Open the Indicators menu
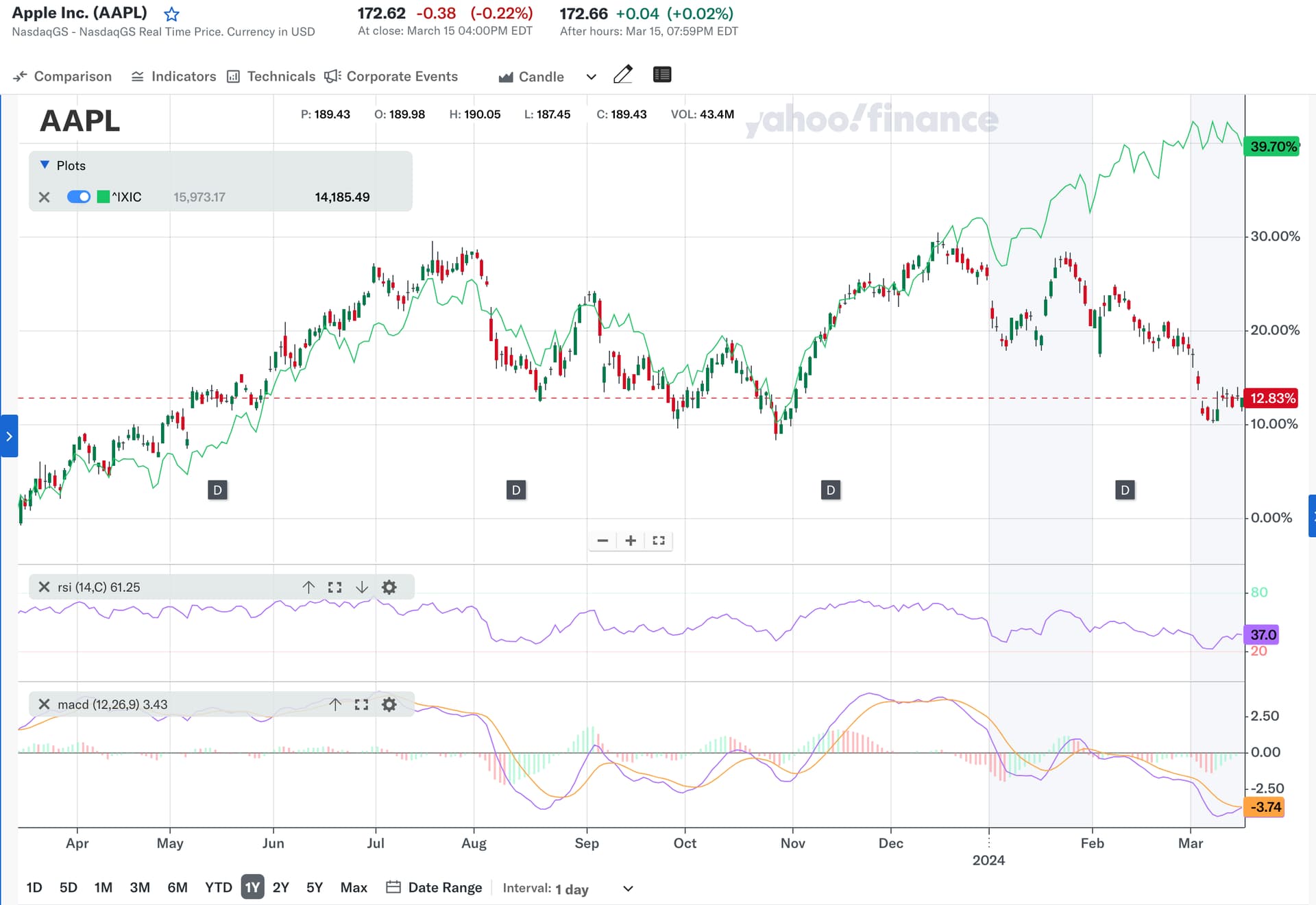Screen dimensions: 1316x905 (x=173, y=77)
